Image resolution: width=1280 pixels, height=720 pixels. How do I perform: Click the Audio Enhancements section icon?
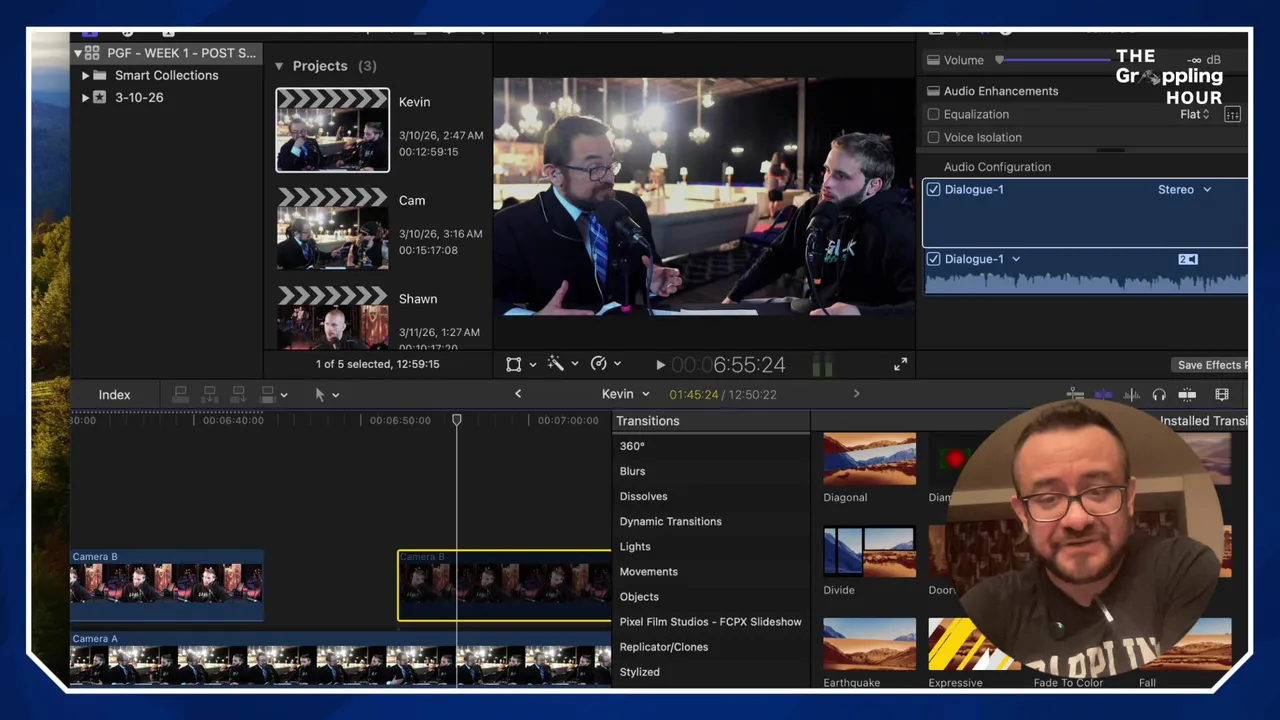point(933,91)
